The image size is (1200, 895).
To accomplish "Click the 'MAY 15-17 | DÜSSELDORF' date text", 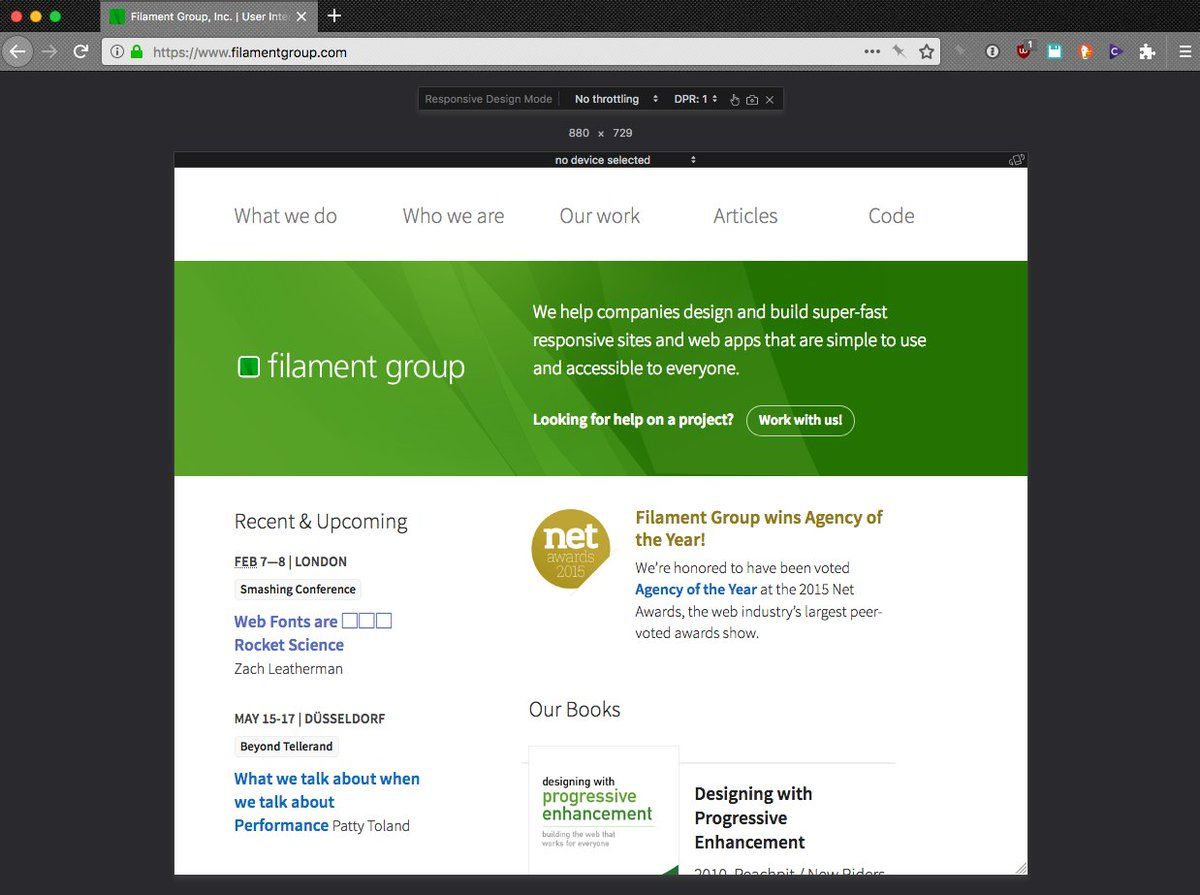I will 310,719.
